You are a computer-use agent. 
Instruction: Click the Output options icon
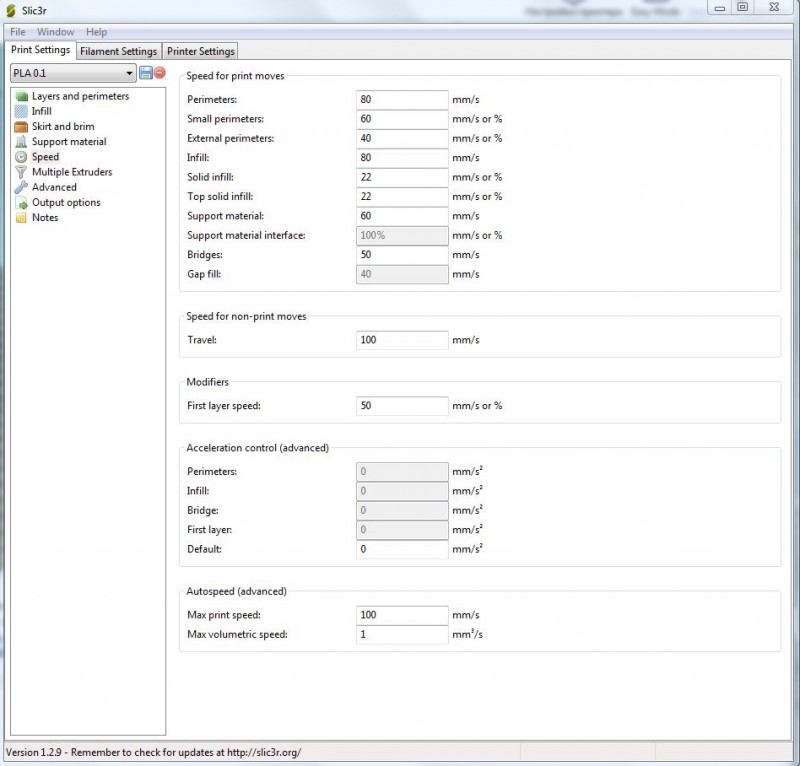click(x=22, y=203)
